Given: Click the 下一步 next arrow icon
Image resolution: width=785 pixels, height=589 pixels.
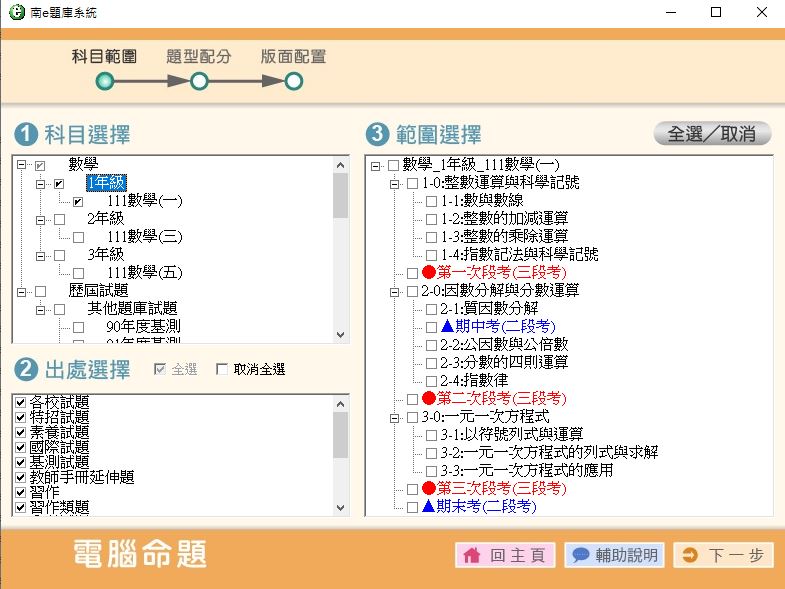Looking at the screenshot, I should (x=690, y=556).
